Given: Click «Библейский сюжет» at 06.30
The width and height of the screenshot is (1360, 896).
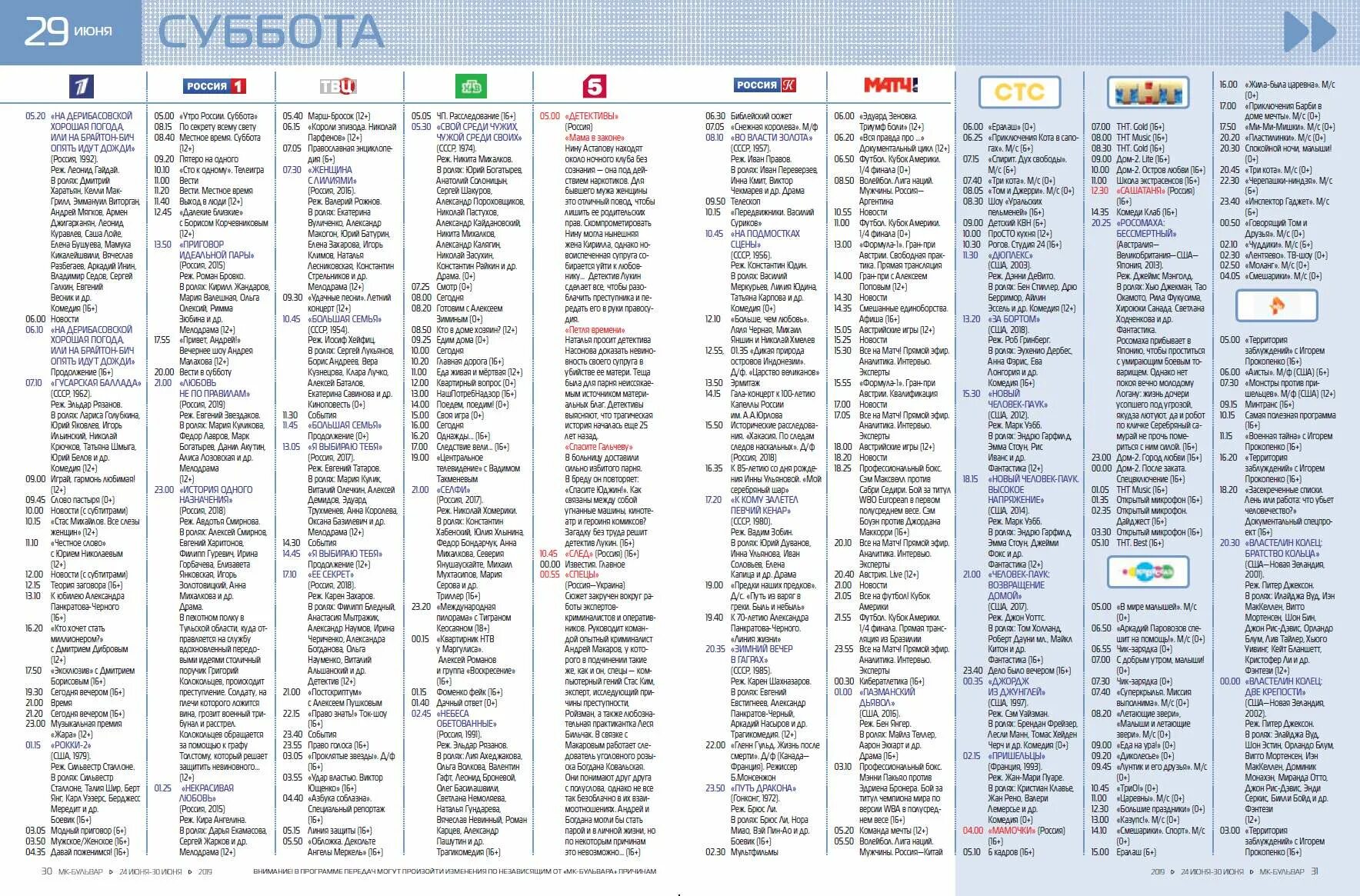Looking at the screenshot, I should 762,116.
